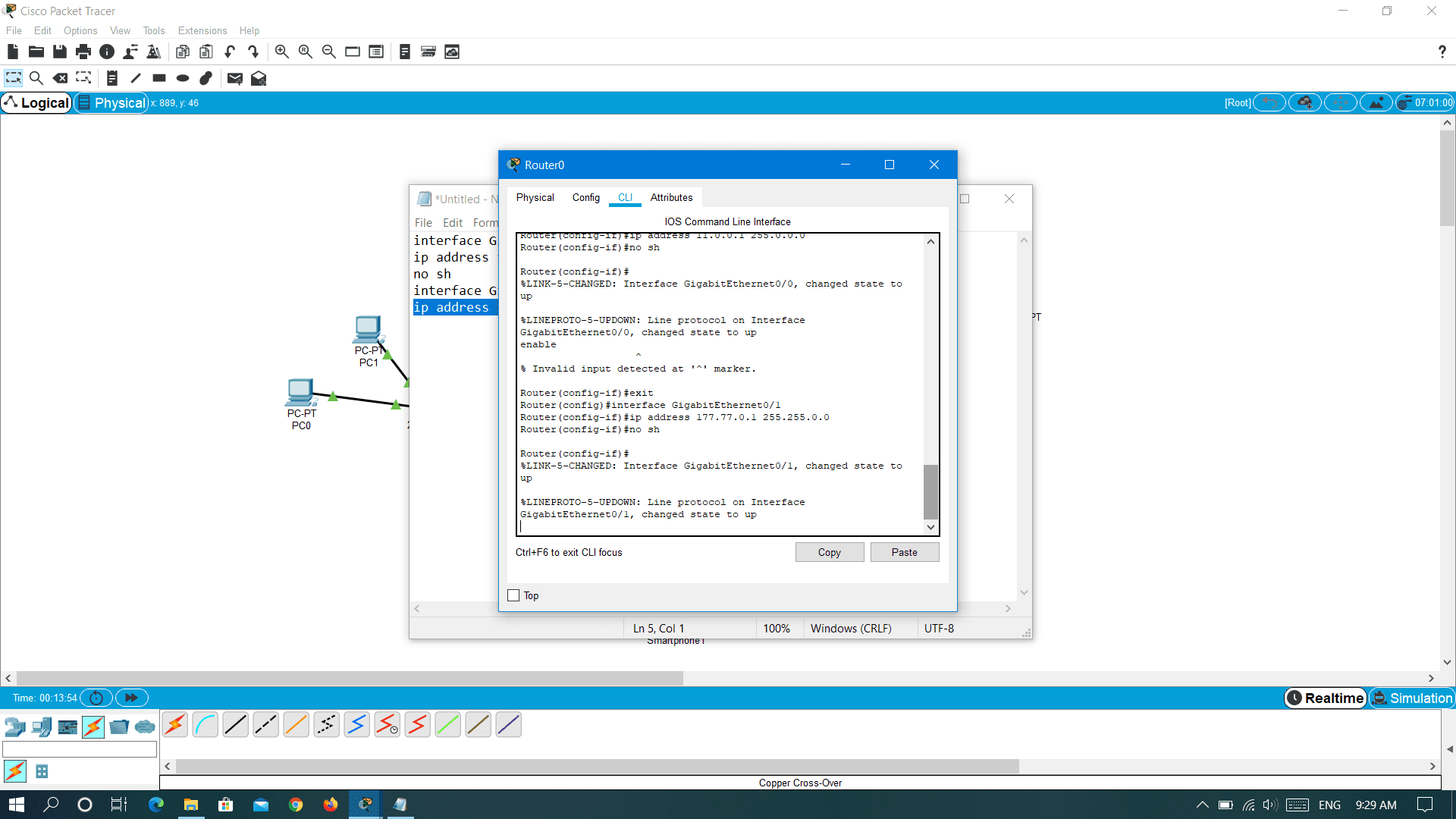Click Fast Forward Time button

coord(131,698)
